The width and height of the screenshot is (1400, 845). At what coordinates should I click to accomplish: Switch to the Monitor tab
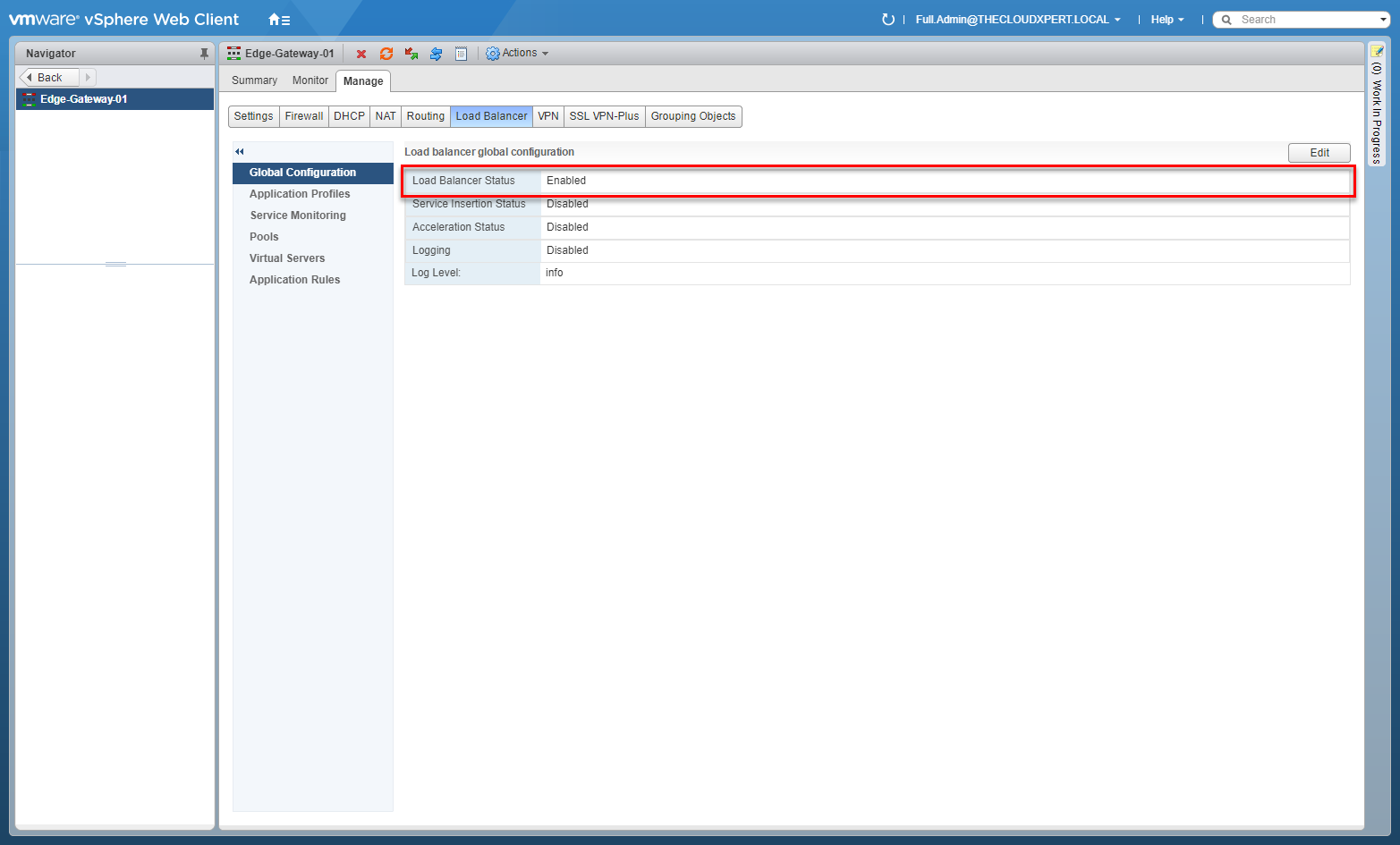tap(310, 80)
